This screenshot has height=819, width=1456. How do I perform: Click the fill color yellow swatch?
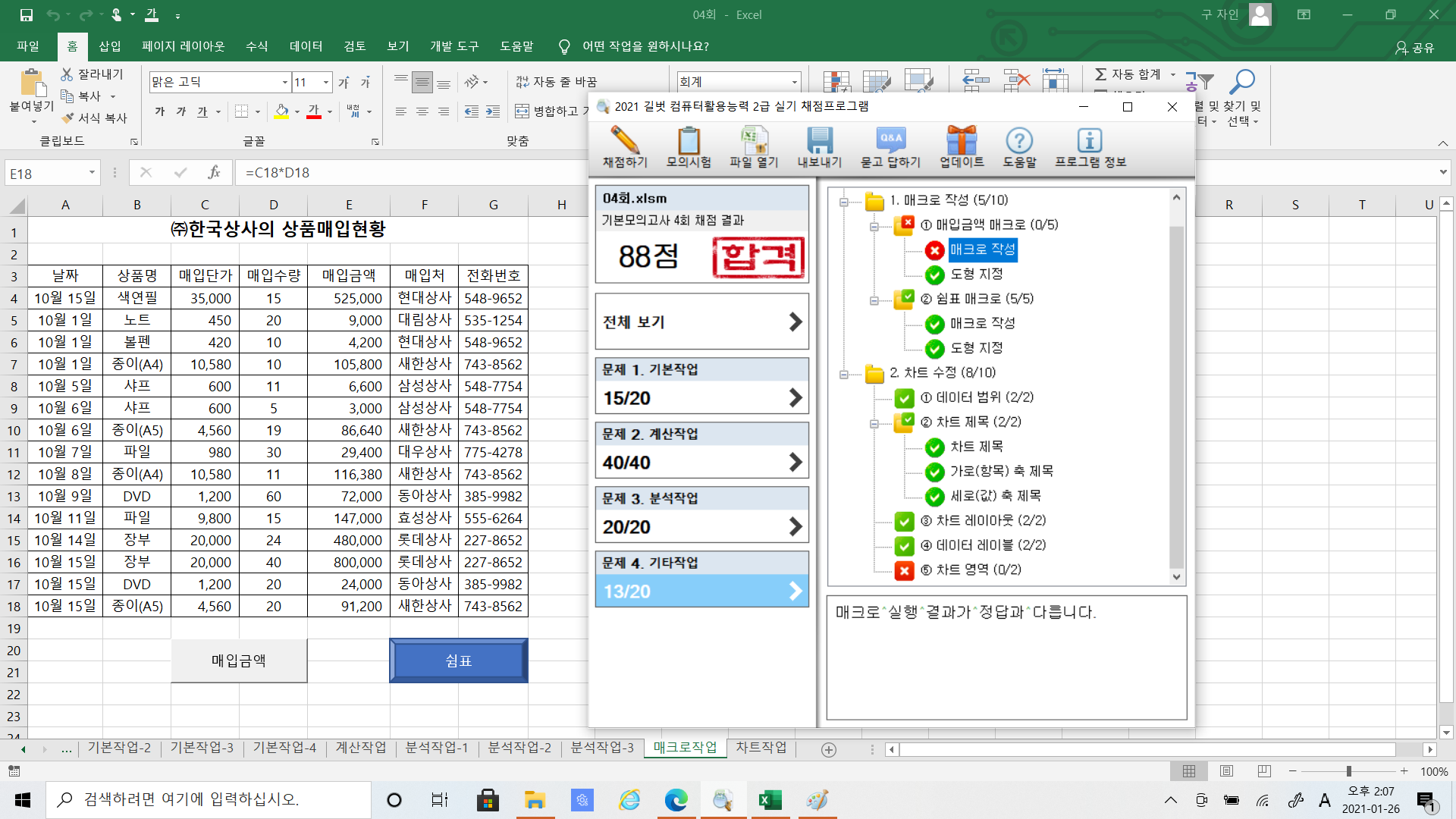pyautogui.click(x=281, y=111)
